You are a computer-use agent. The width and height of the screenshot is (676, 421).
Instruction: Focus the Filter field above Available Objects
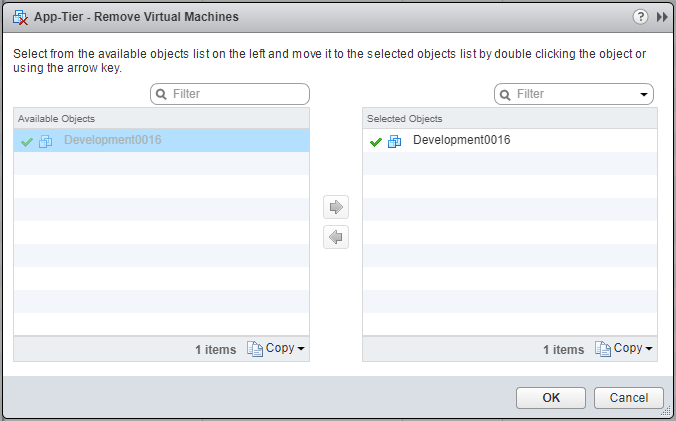point(236,94)
